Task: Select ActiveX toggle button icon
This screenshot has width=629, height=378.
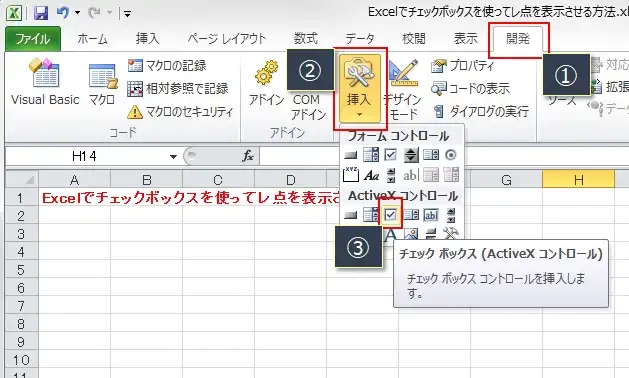Action: pyautogui.click(x=431, y=233)
